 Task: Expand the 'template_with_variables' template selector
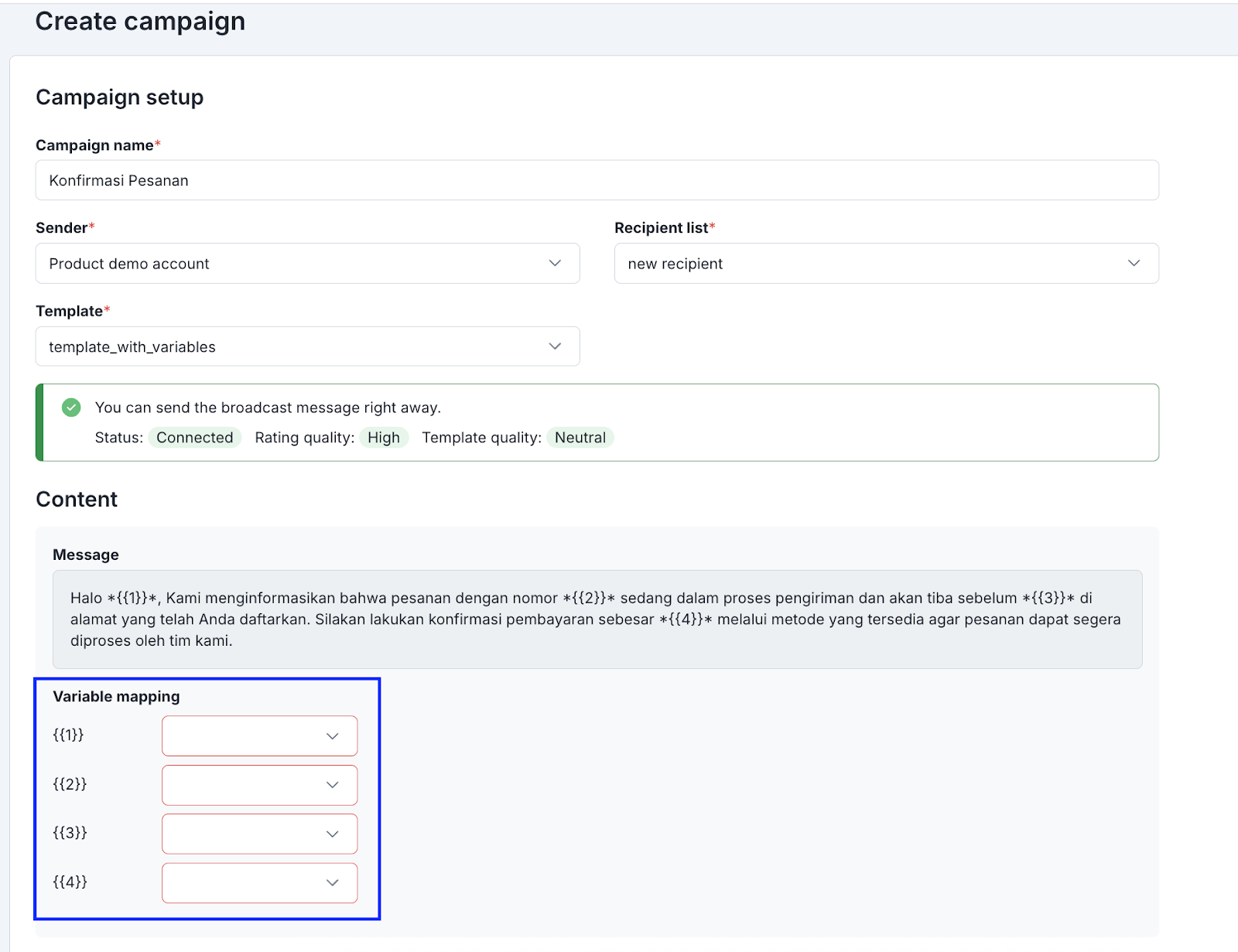(294, 346)
